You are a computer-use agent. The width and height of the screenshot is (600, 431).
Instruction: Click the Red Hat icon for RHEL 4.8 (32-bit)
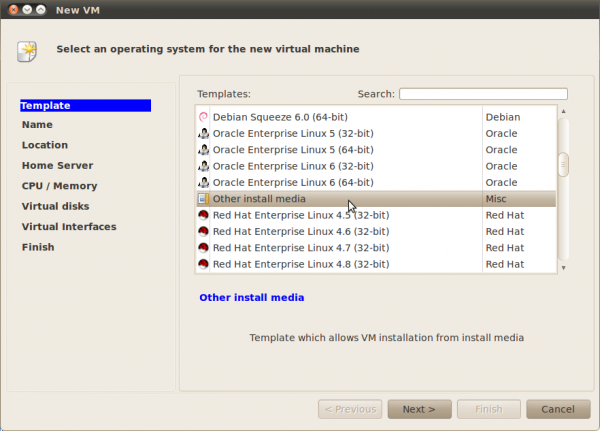[203, 264]
